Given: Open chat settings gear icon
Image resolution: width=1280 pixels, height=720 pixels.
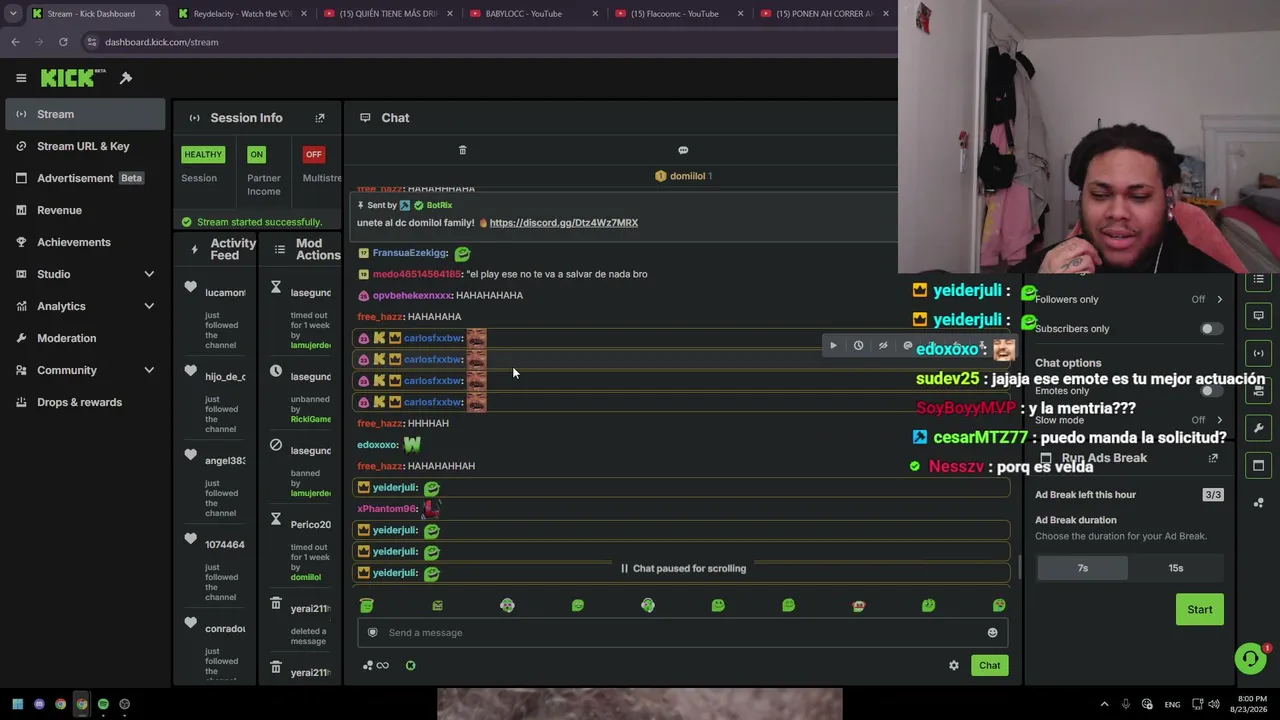Looking at the screenshot, I should pyautogui.click(x=954, y=665).
